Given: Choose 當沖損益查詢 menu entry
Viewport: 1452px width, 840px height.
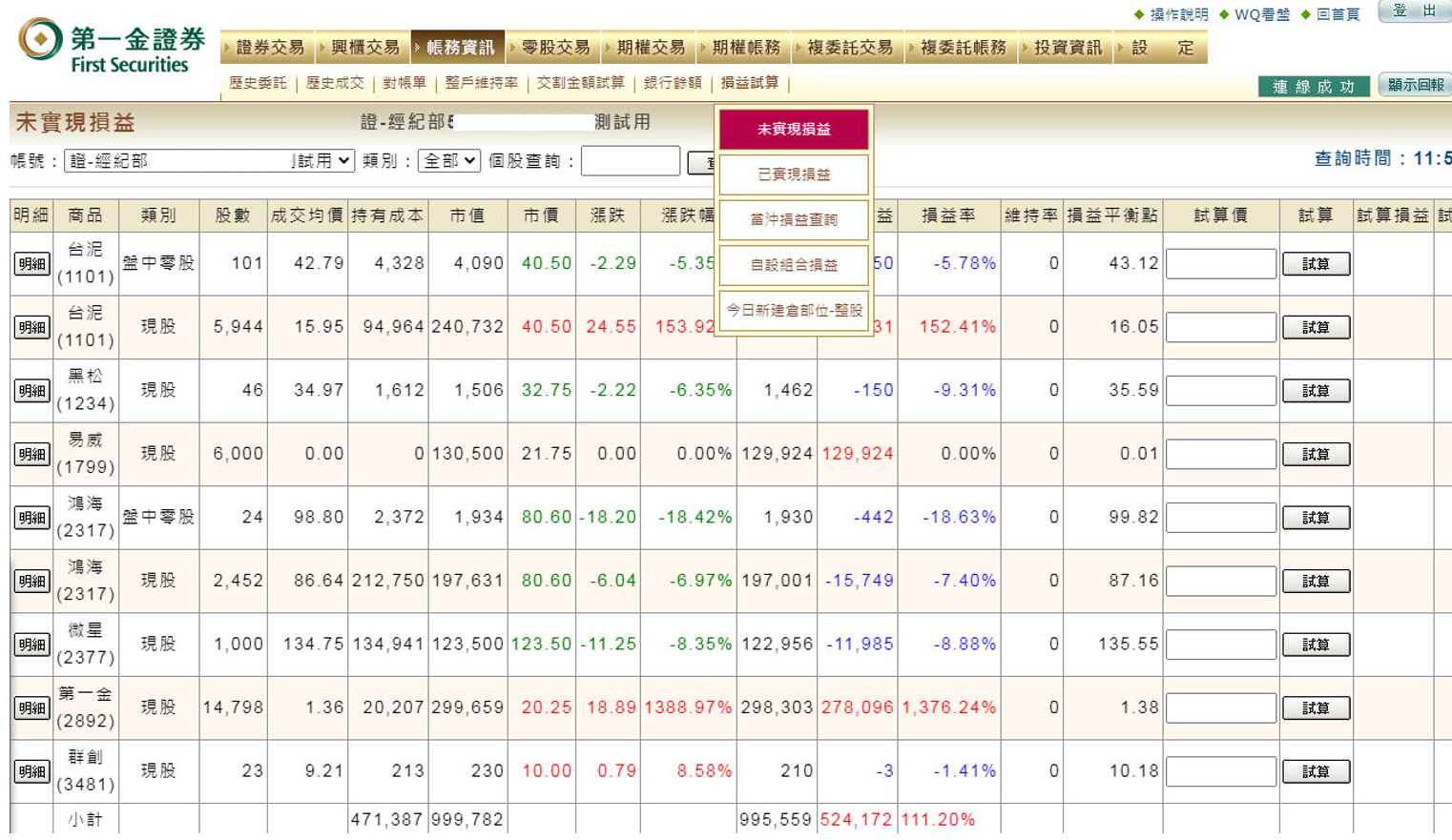Looking at the screenshot, I should (x=794, y=219).
